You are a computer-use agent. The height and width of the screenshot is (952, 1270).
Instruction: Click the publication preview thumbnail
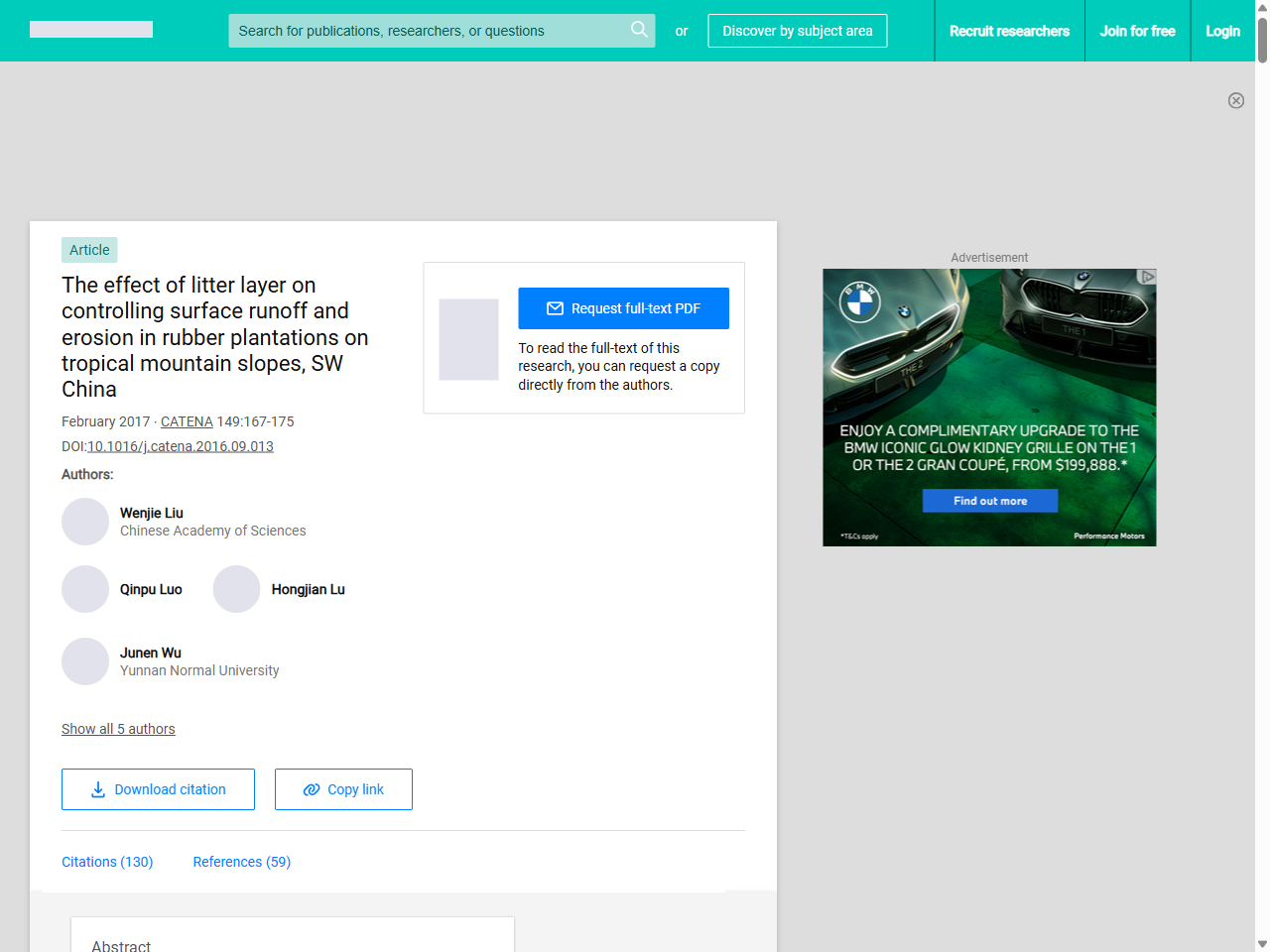click(x=468, y=339)
